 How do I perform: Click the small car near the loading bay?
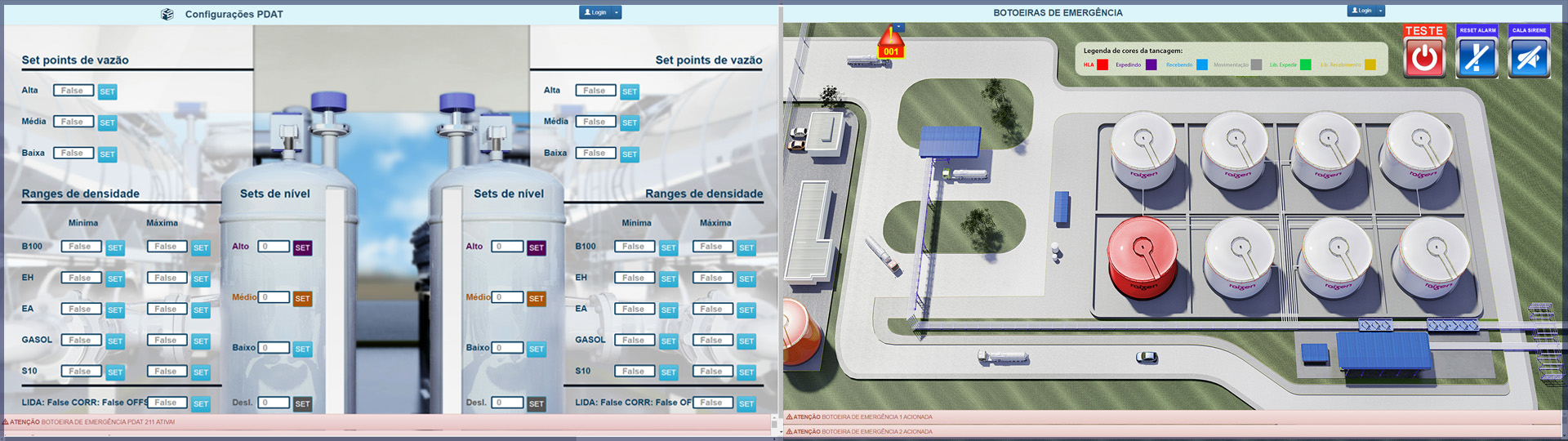point(1147,358)
